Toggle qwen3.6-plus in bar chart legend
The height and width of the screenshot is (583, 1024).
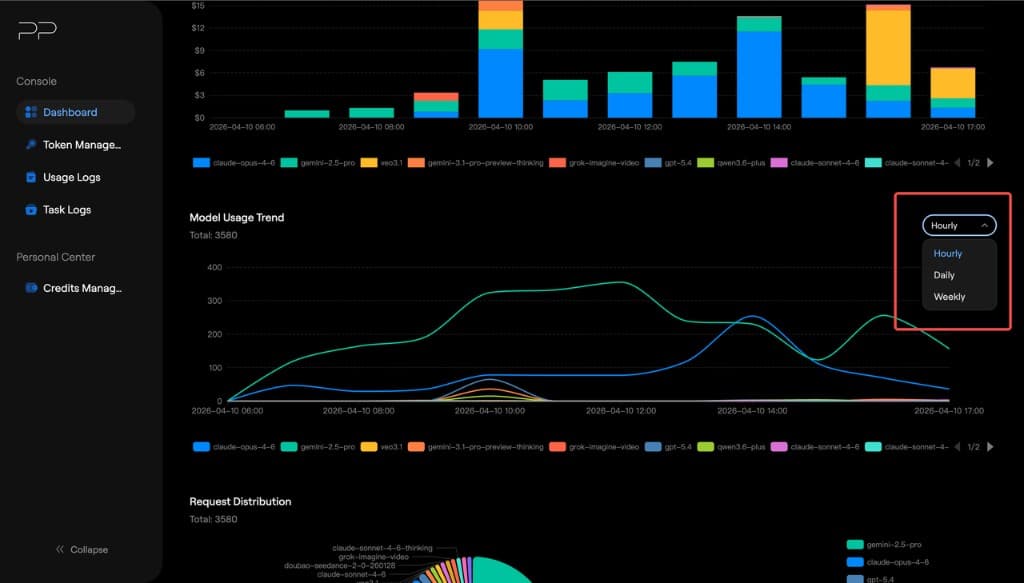(x=731, y=163)
